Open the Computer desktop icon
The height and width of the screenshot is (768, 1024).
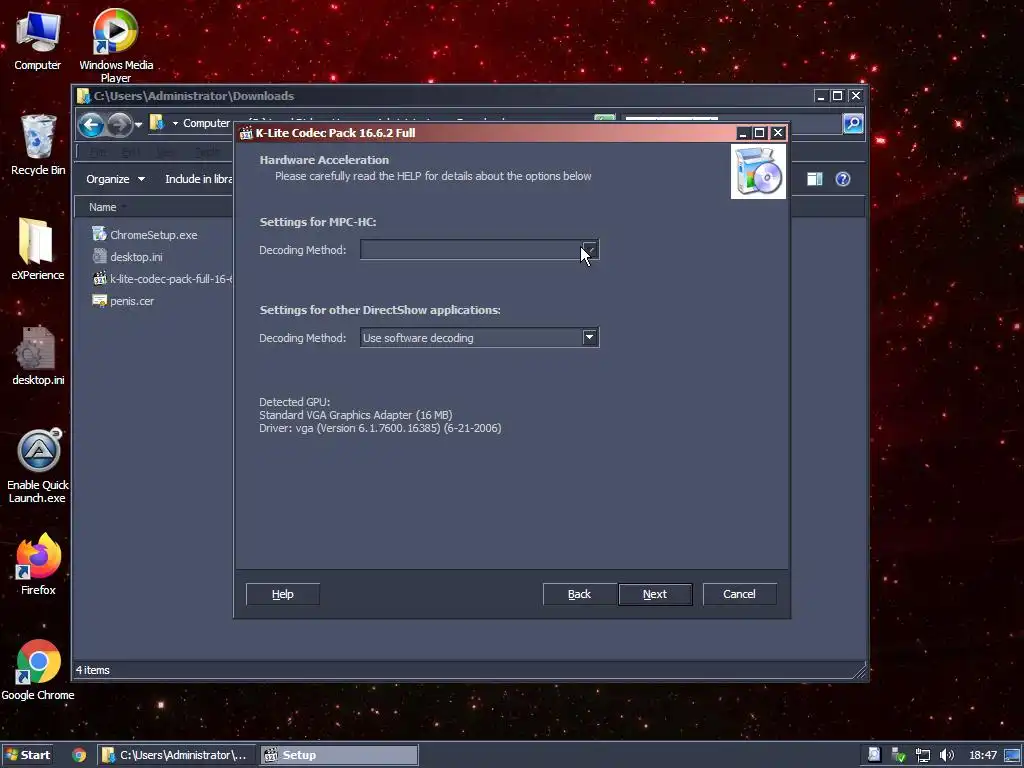click(37, 40)
